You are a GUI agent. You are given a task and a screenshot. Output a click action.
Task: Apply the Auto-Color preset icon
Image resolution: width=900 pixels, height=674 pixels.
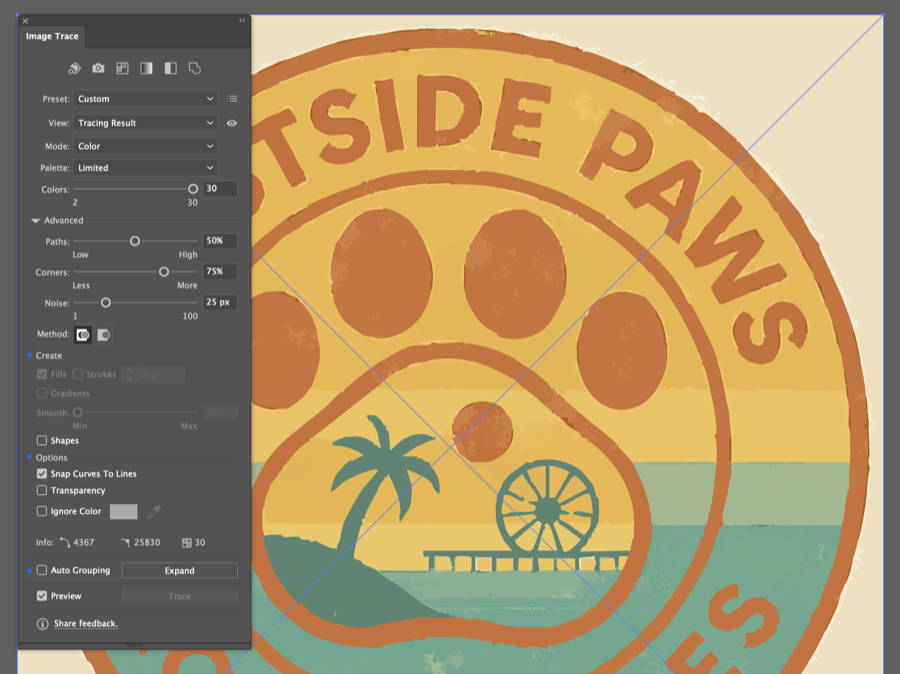click(x=74, y=68)
